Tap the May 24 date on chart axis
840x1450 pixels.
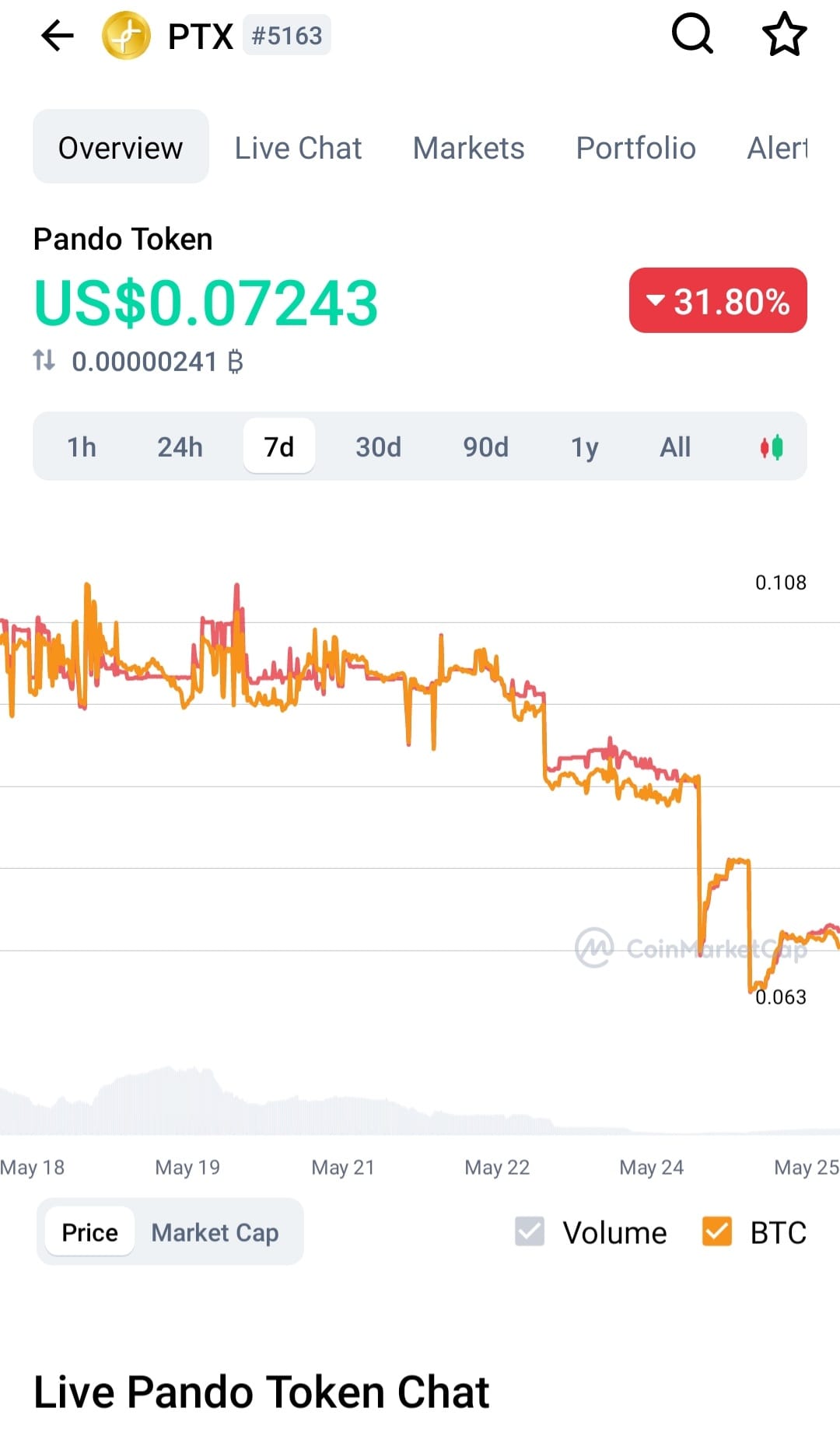click(x=652, y=1167)
